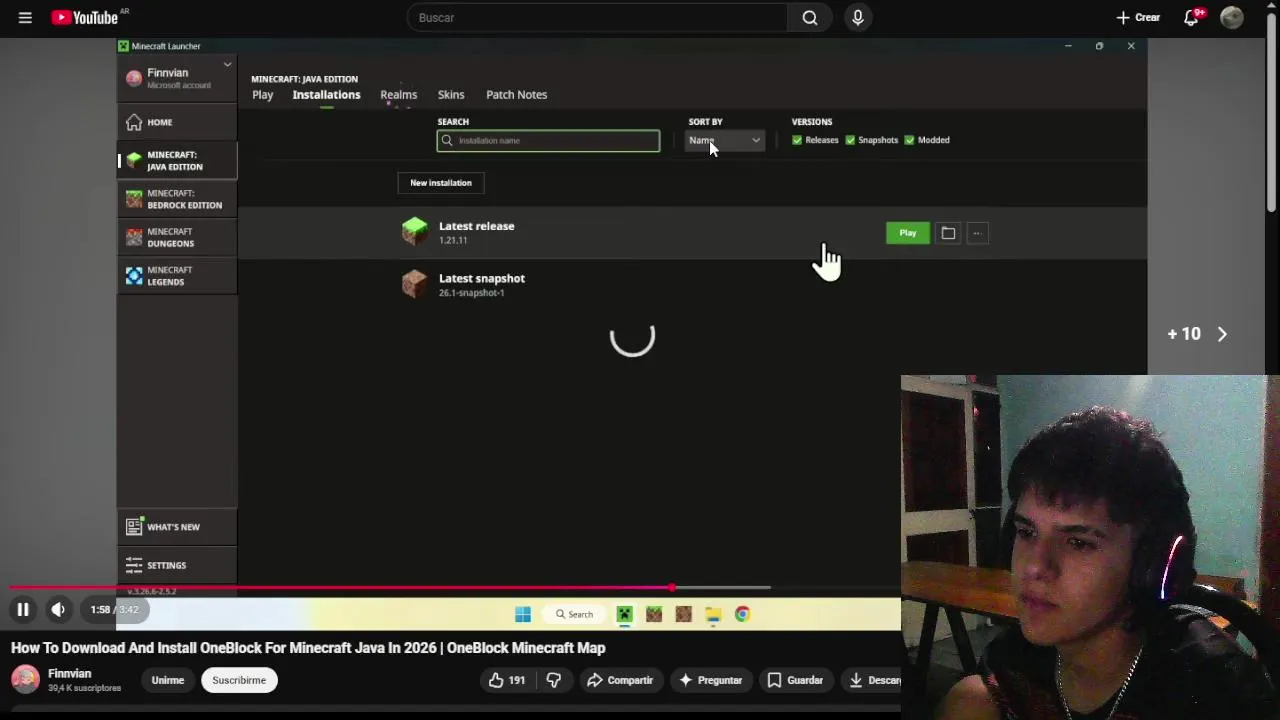Viewport: 1280px width, 720px height.
Task: Click the New installation button
Action: (x=441, y=183)
